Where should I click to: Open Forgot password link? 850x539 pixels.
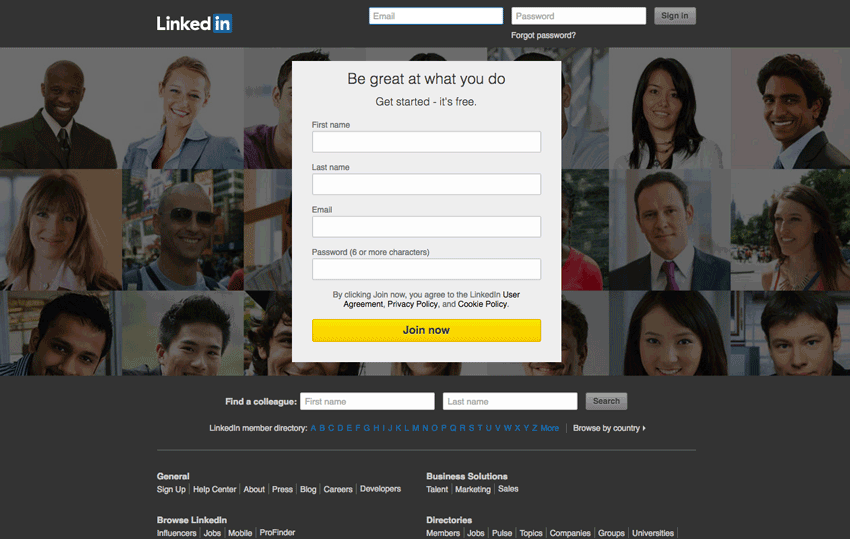coord(543,35)
